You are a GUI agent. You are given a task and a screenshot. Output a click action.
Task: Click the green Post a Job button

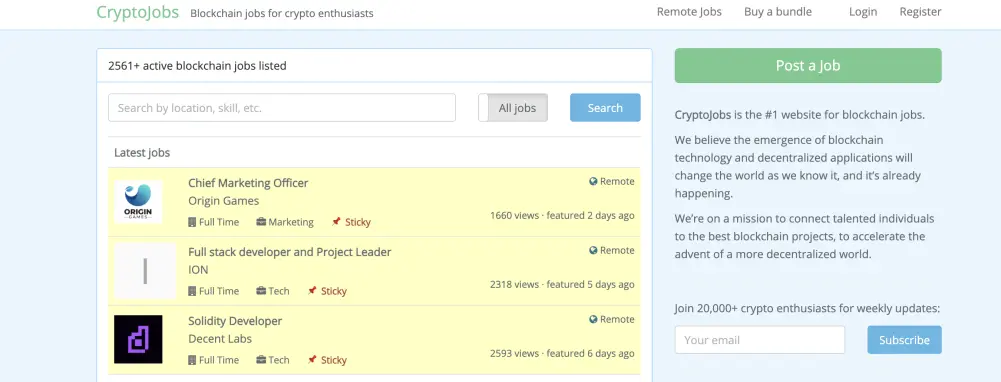(808, 66)
